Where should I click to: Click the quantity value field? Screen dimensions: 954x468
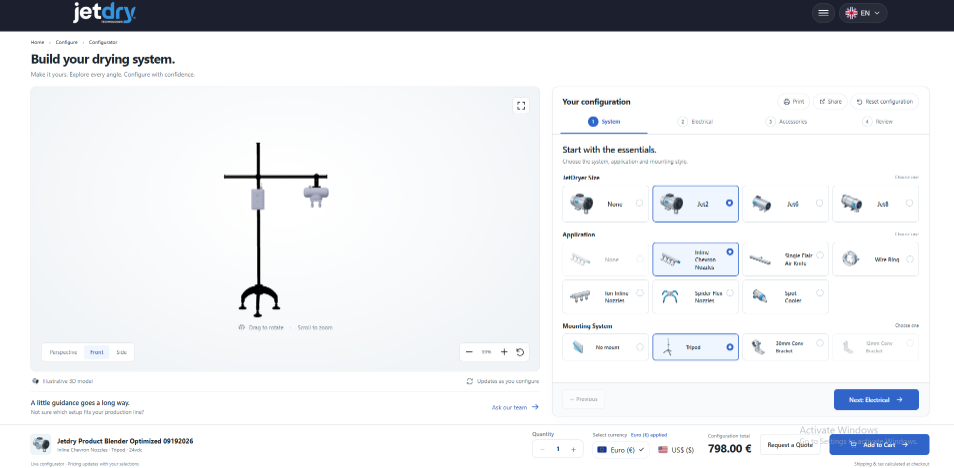pos(557,450)
